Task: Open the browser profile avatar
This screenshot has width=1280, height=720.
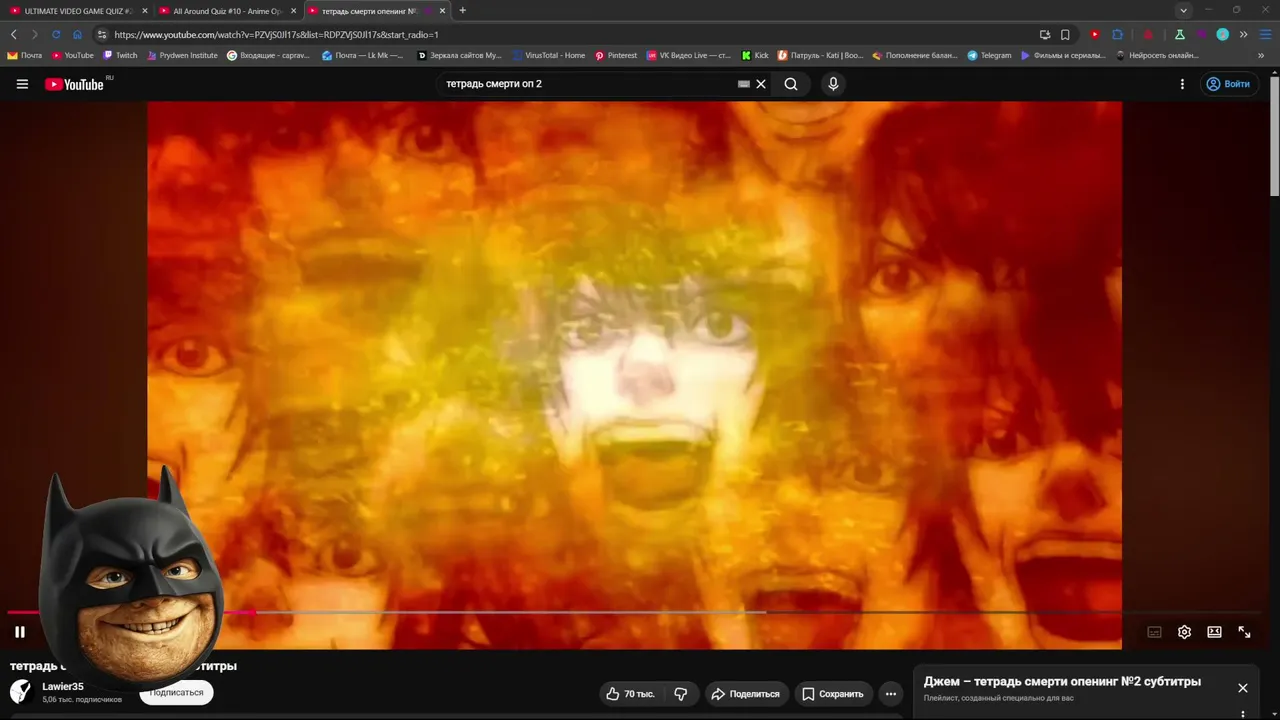Action: click(x=1222, y=34)
